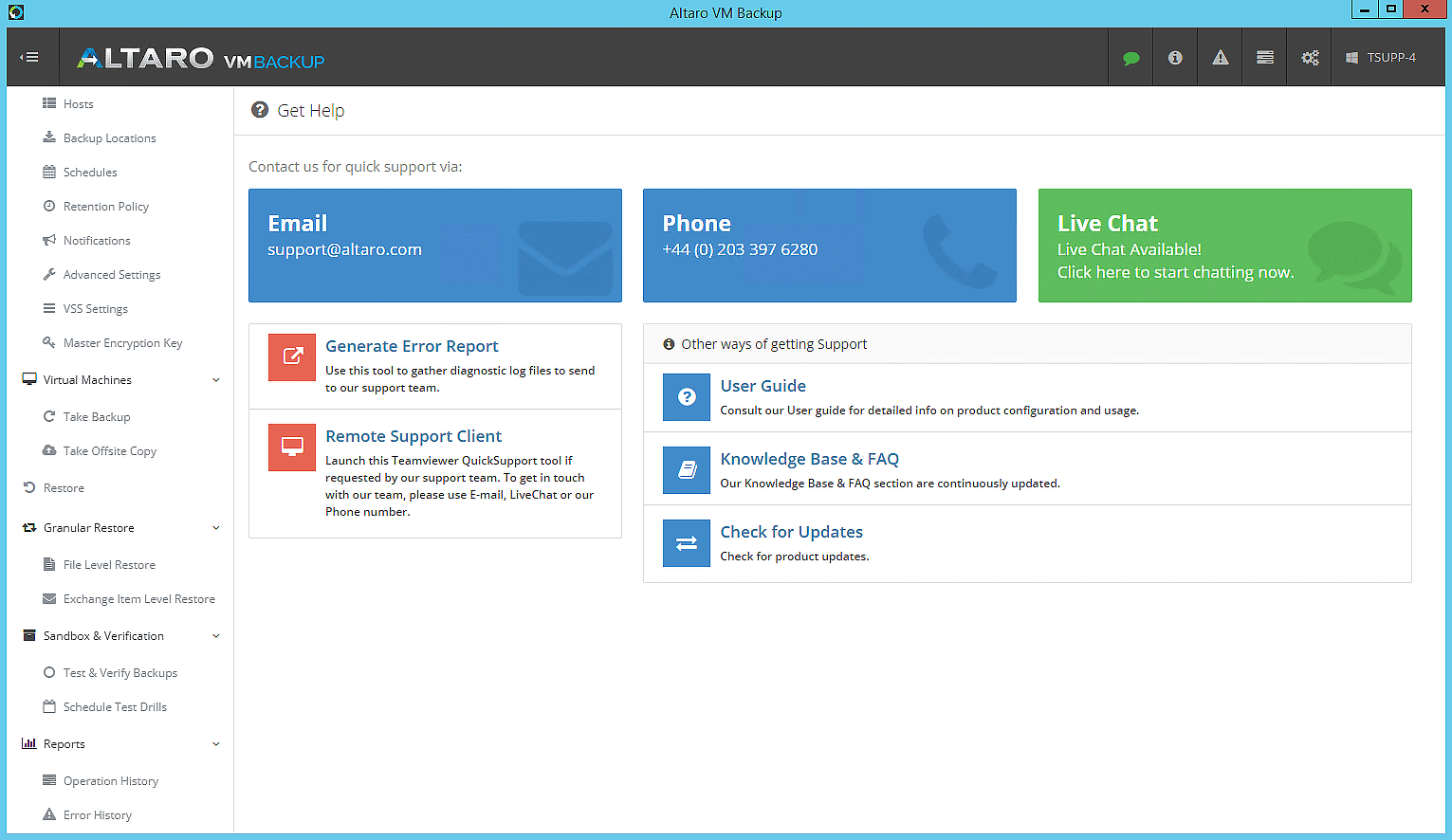
Task: Click the Altaro VM Backup logo
Action: 201,59
